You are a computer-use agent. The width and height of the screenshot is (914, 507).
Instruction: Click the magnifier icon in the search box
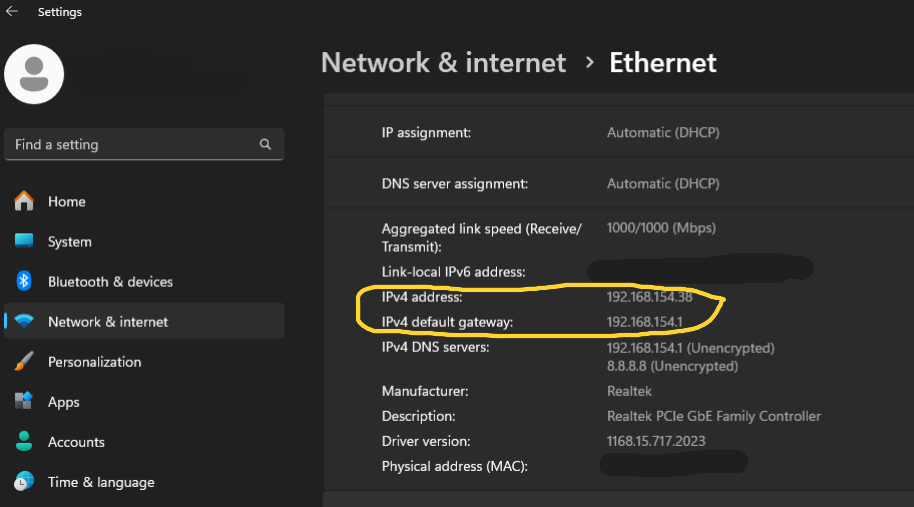(265, 144)
